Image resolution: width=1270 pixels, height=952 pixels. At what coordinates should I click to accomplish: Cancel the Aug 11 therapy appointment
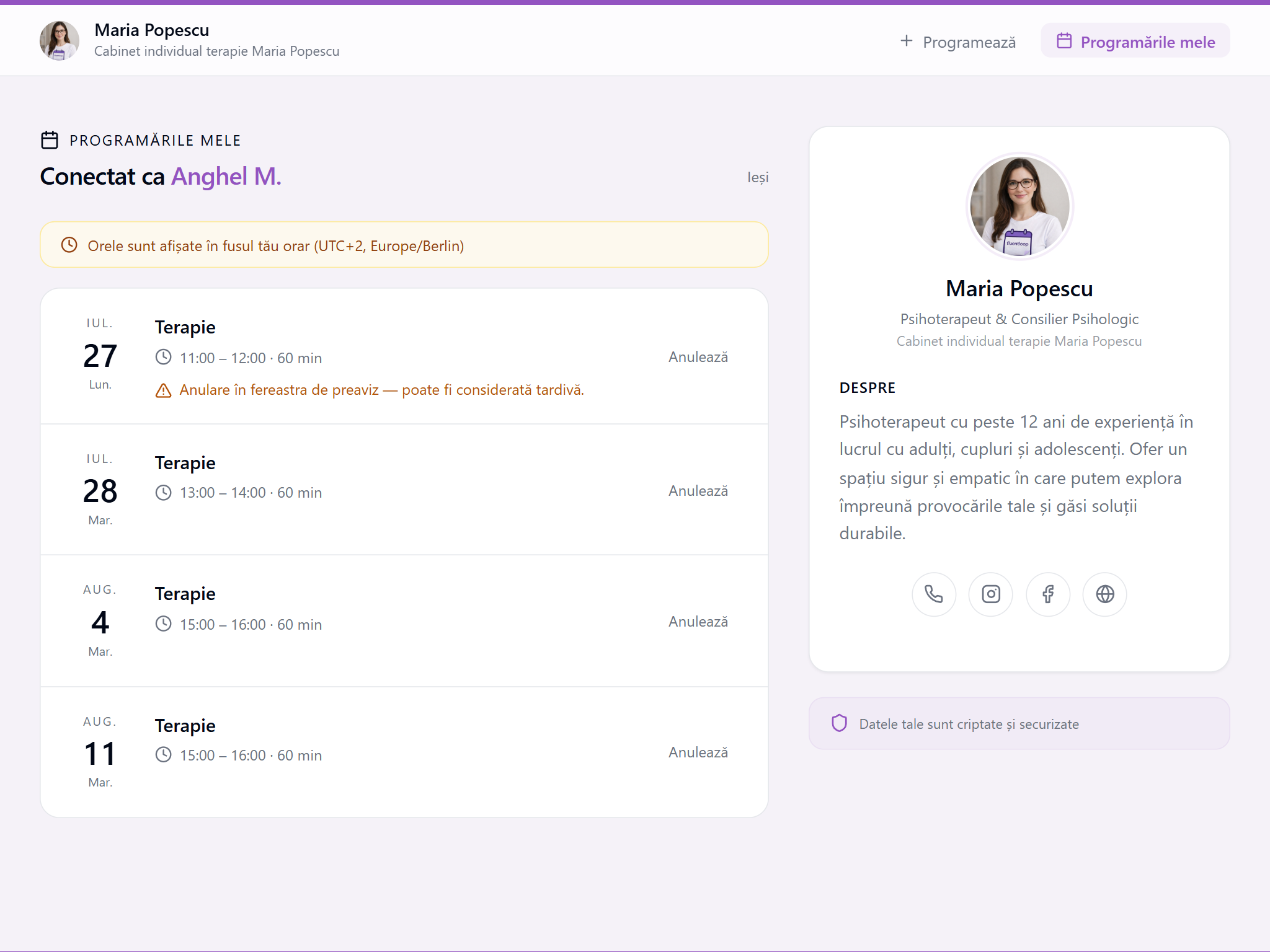[x=698, y=752]
